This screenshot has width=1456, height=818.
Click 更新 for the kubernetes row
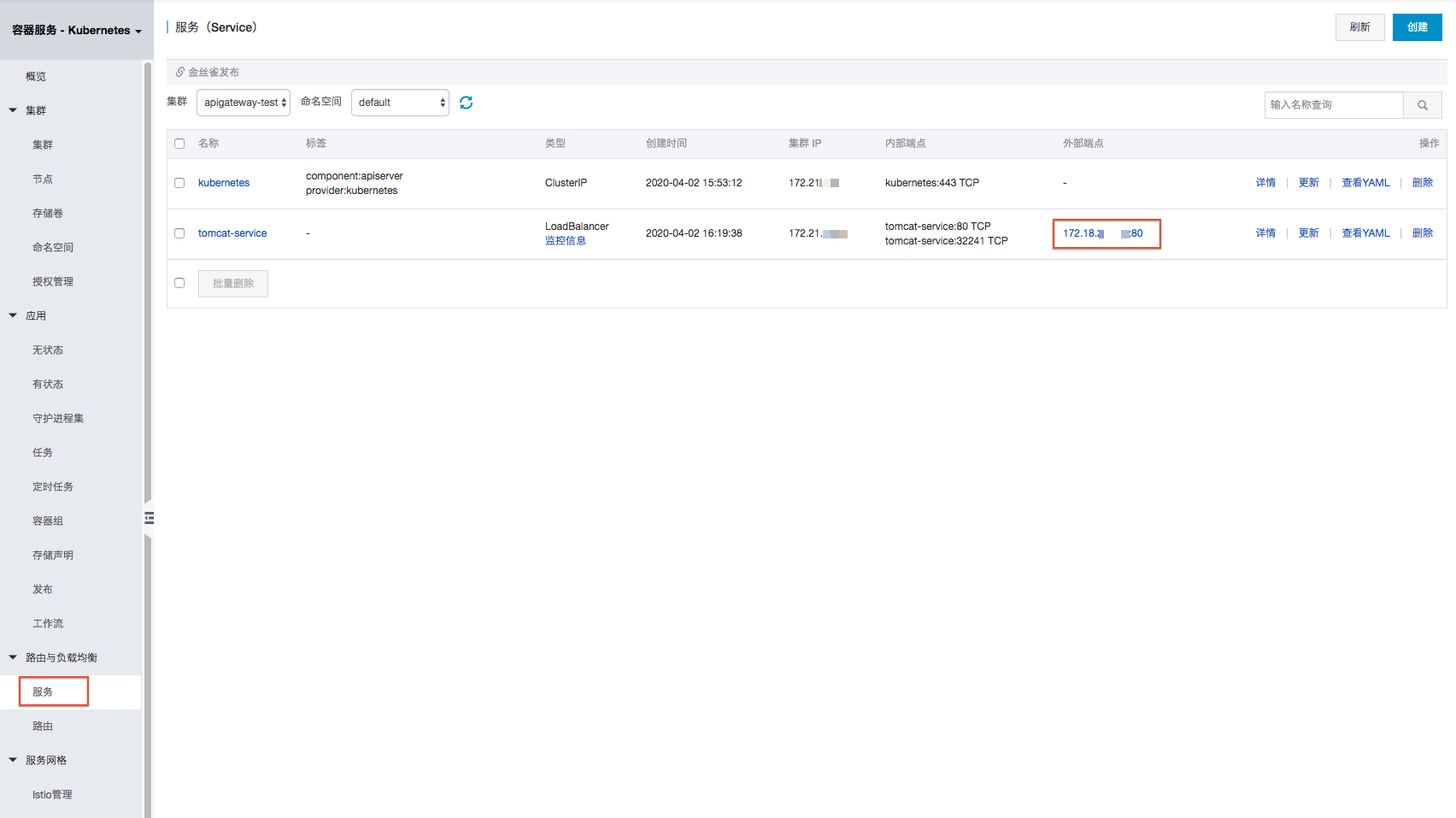1308,183
